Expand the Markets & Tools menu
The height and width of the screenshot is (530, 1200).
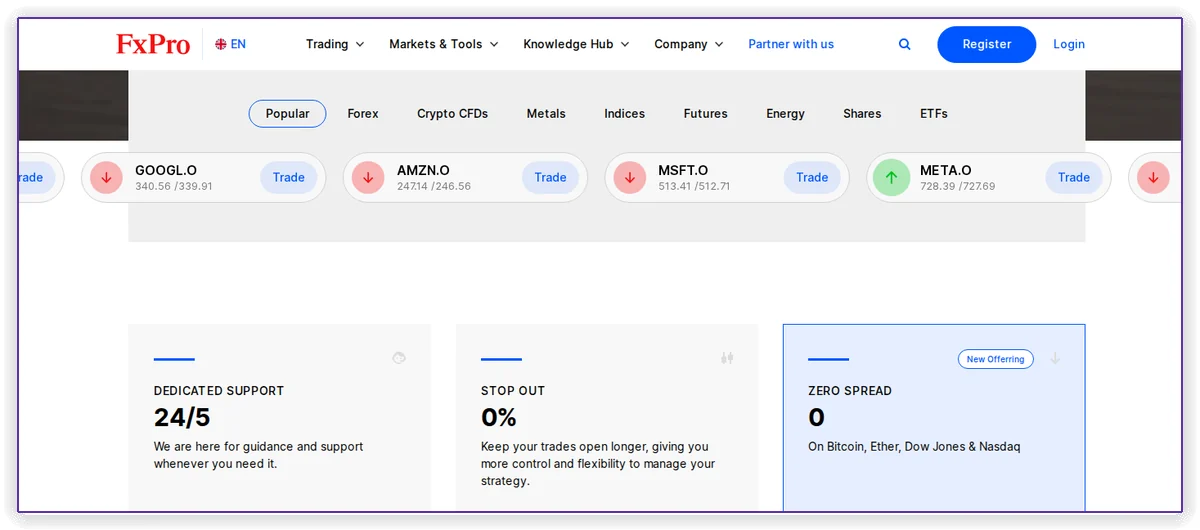coord(444,44)
